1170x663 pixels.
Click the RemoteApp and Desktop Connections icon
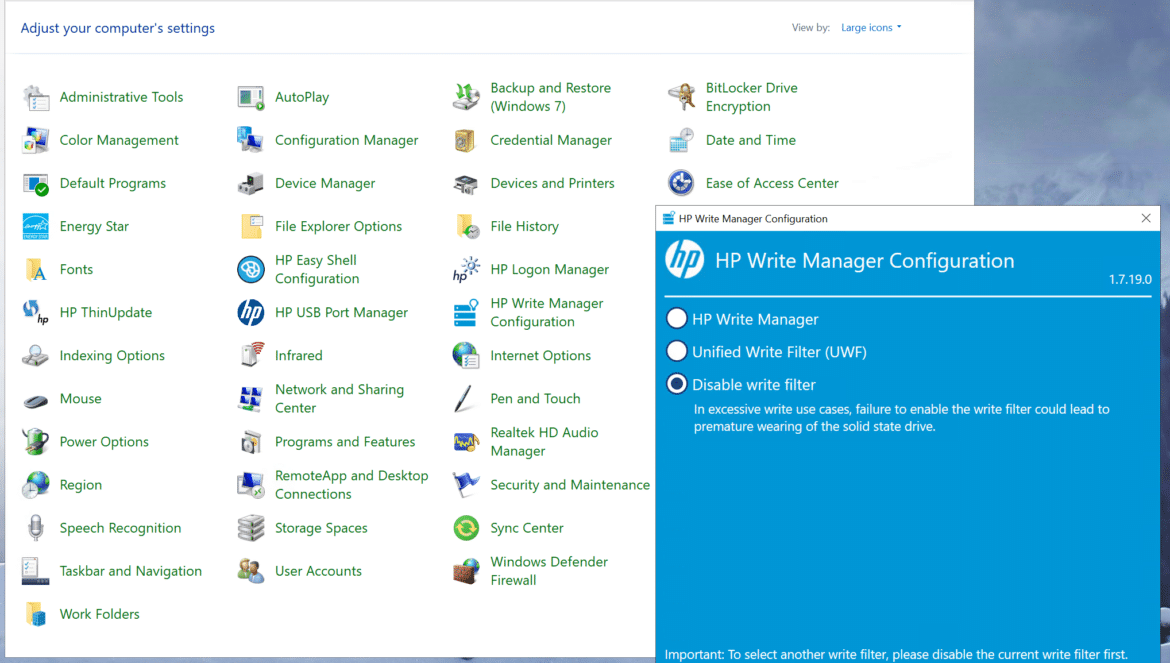click(251, 485)
